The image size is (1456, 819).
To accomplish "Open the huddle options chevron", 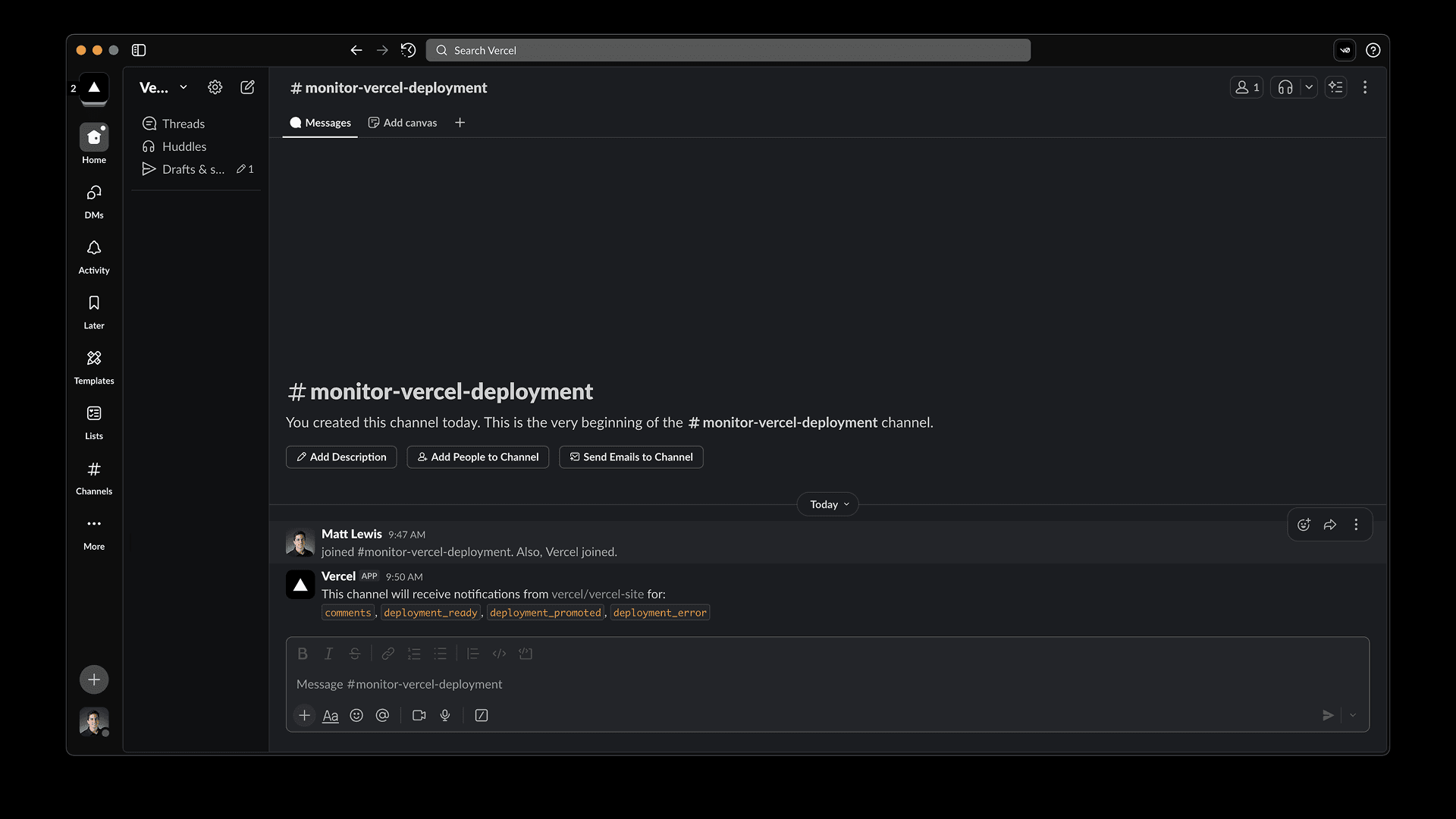I will (1309, 87).
